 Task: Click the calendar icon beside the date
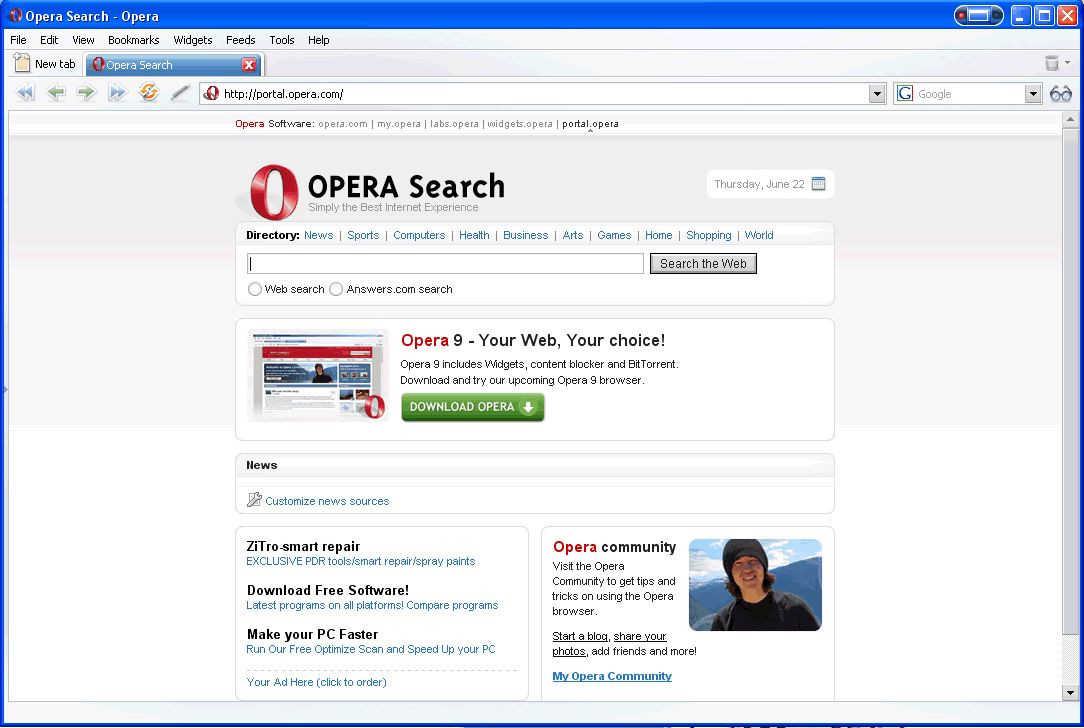pyautogui.click(x=819, y=184)
